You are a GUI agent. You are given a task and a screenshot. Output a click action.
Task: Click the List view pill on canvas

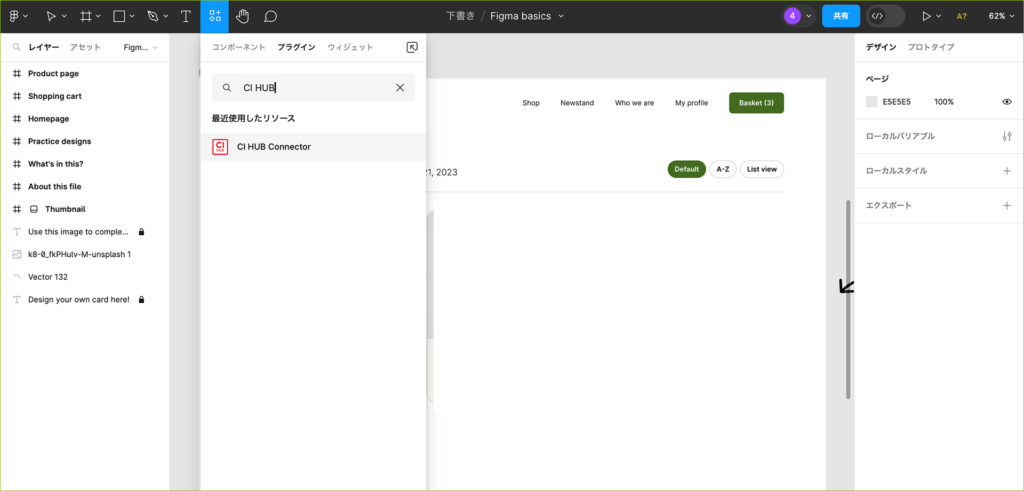pos(761,169)
